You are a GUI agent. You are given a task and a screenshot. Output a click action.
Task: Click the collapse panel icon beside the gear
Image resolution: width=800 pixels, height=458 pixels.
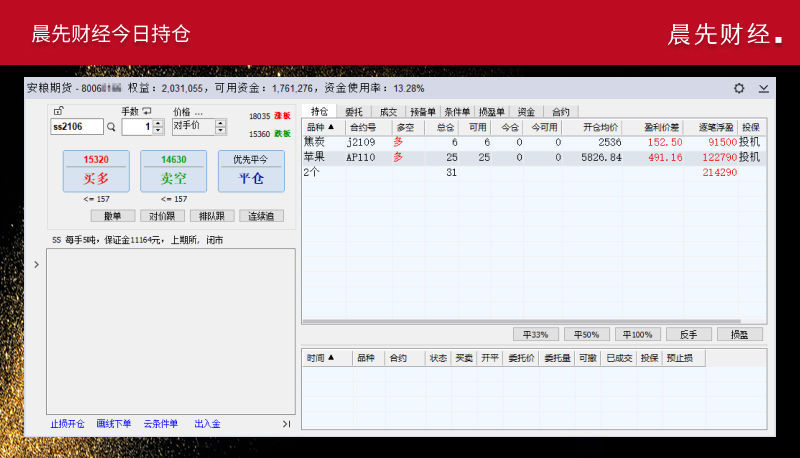click(x=764, y=88)
